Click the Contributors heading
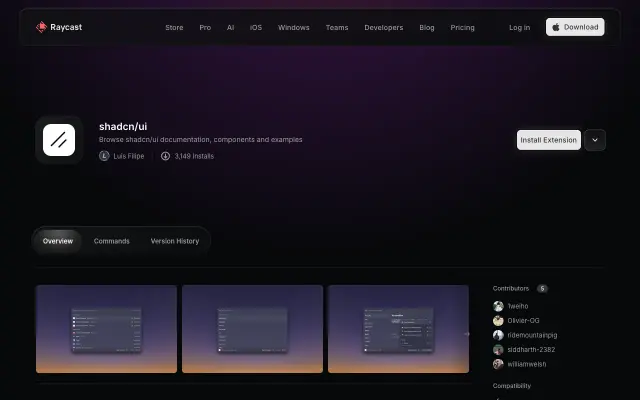Screen dimensions: 640x400 (x=511, y=289)
